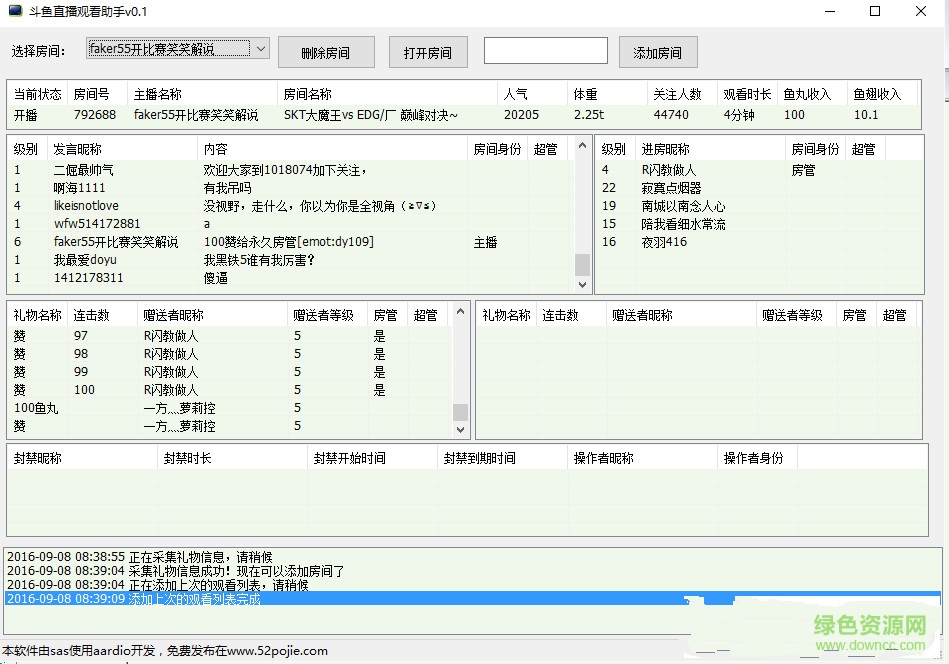949x664 pixels.
Task: Click the 房间号 column header
Action: coord(95,94)
